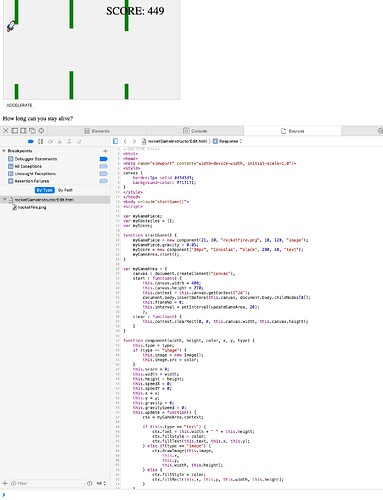This screenshot has height=500, width=383.
Task: Toggle the Uncaught Exceptions breakpoint marker
Action: tap(104, 174)
